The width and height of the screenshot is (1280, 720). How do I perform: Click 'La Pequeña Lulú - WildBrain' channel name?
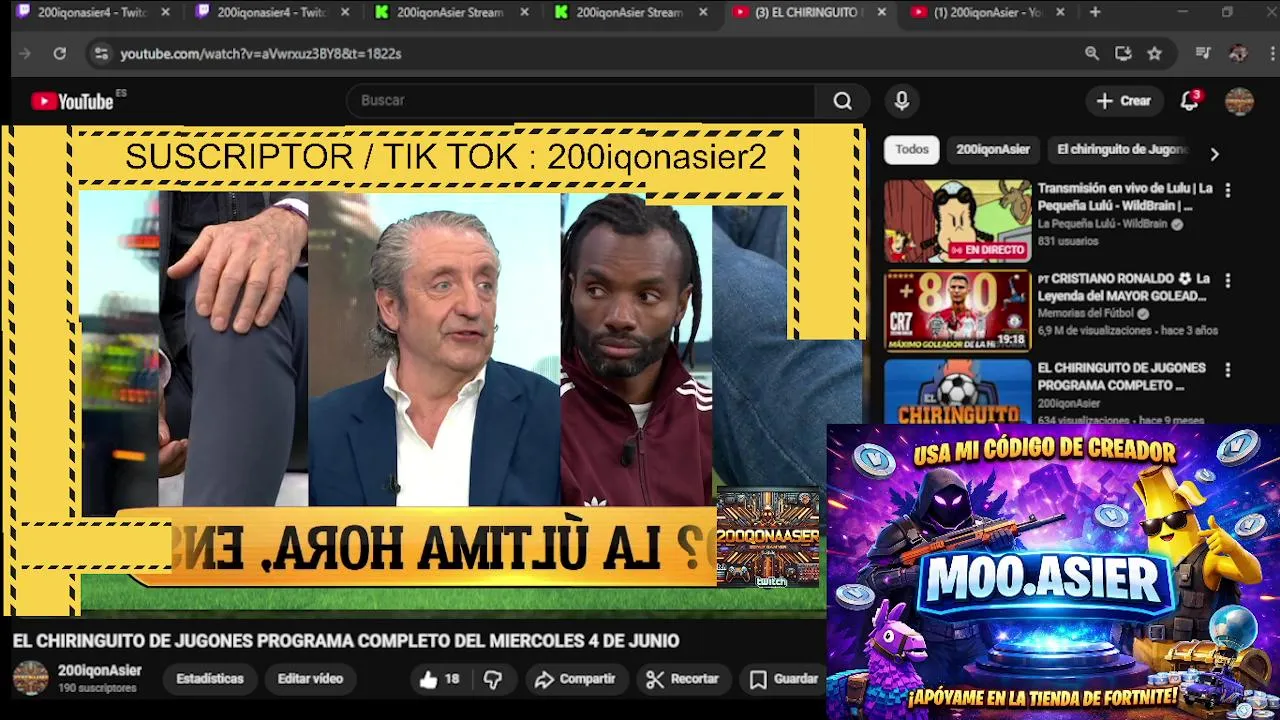pyautogui.click(x=1102, y=225)
